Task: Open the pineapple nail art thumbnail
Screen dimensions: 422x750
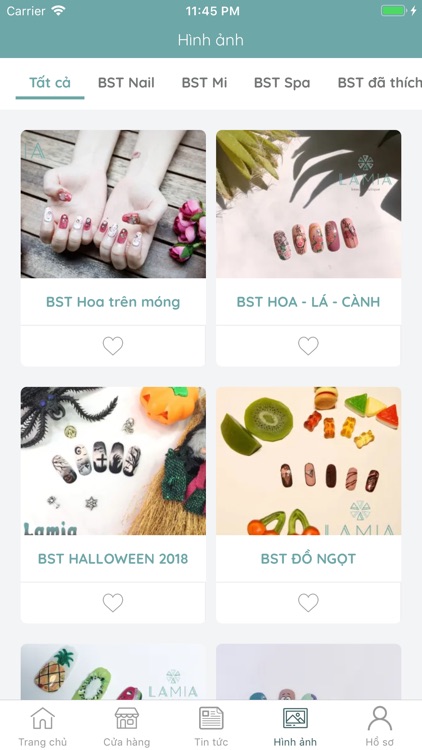Action: 113,672
